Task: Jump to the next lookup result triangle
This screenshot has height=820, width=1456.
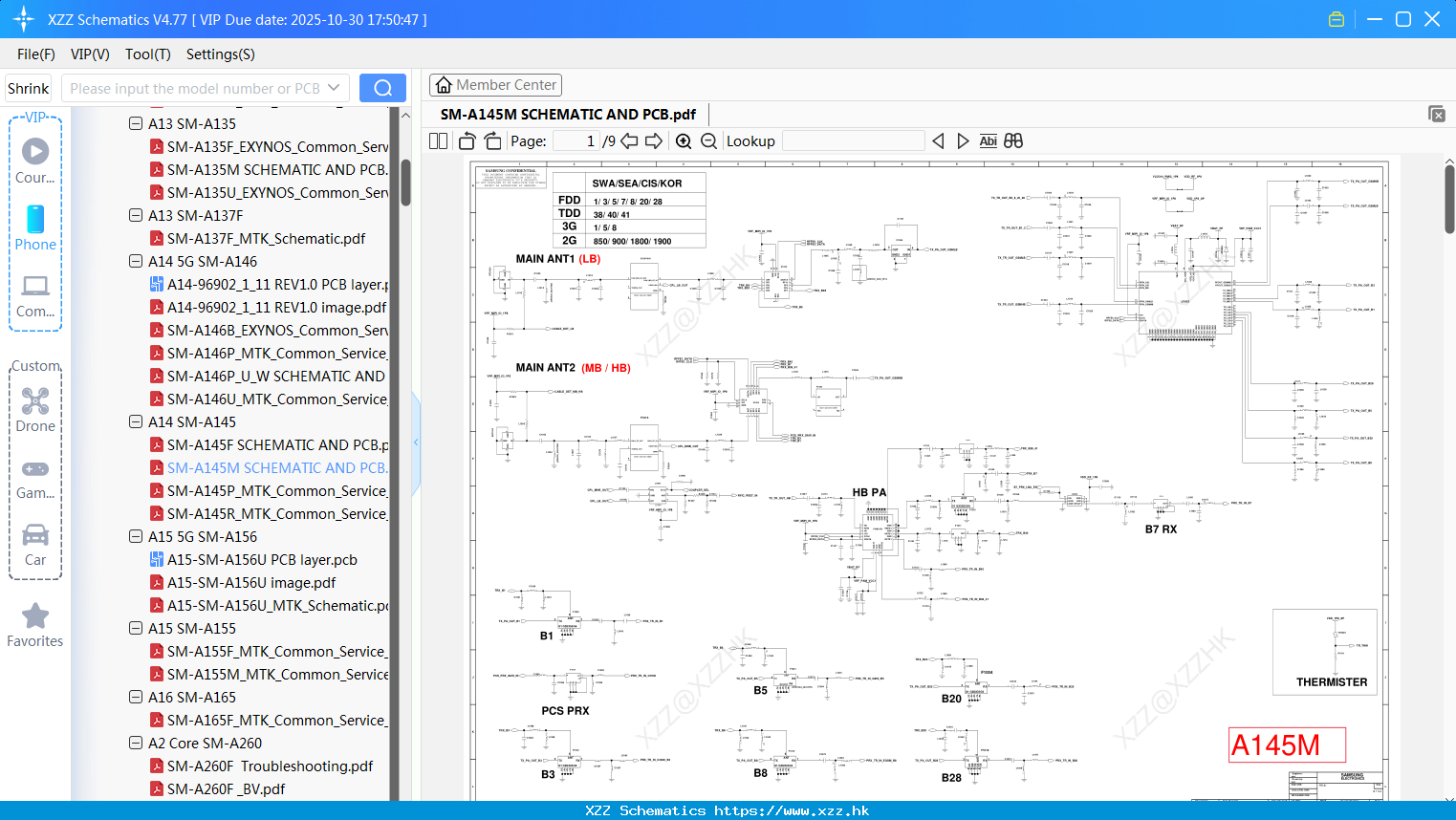Action: coord(963,141)
